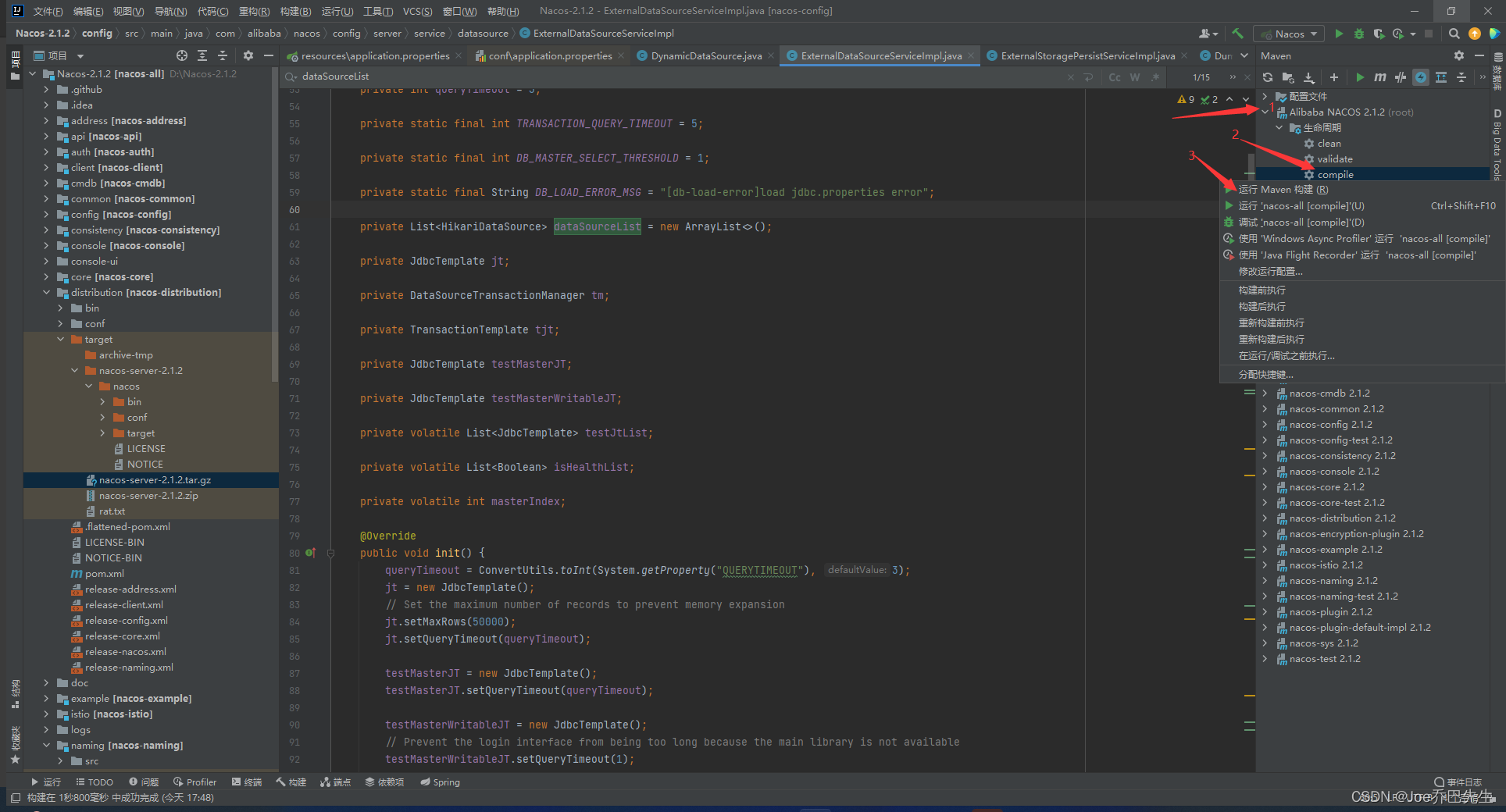Run the Maven build from Maven toolbar
The image size is (1506, 812).
(x=1360, y=77)
